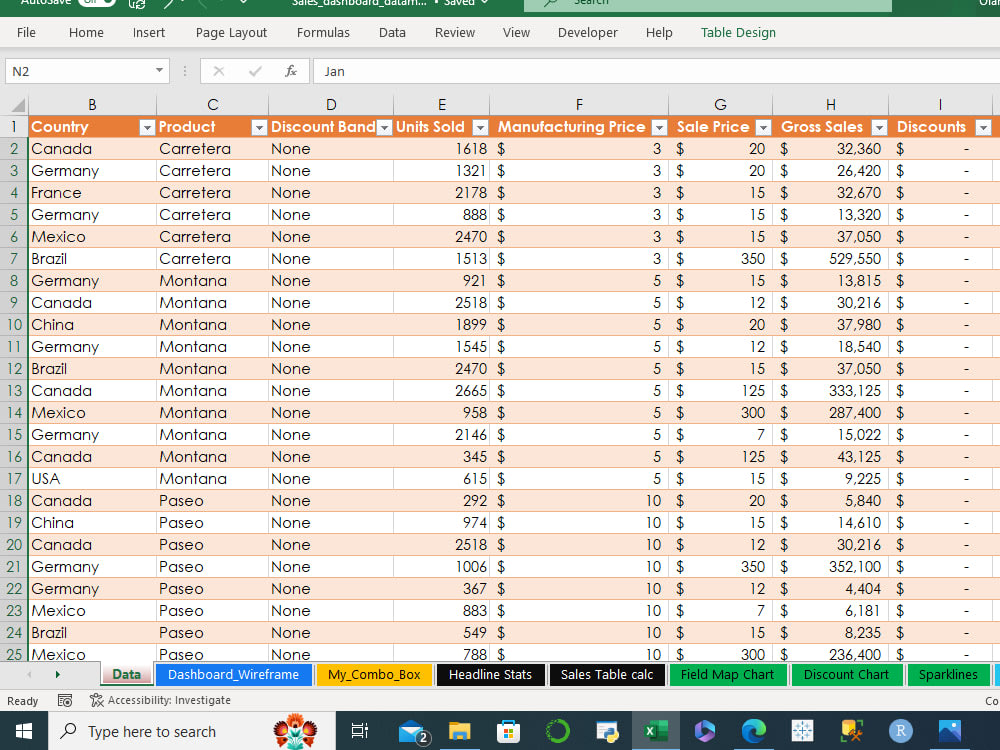This screenshot has height=750, width=1000.
Task: Open Task View from the taskbar
Action: [360, 731]
